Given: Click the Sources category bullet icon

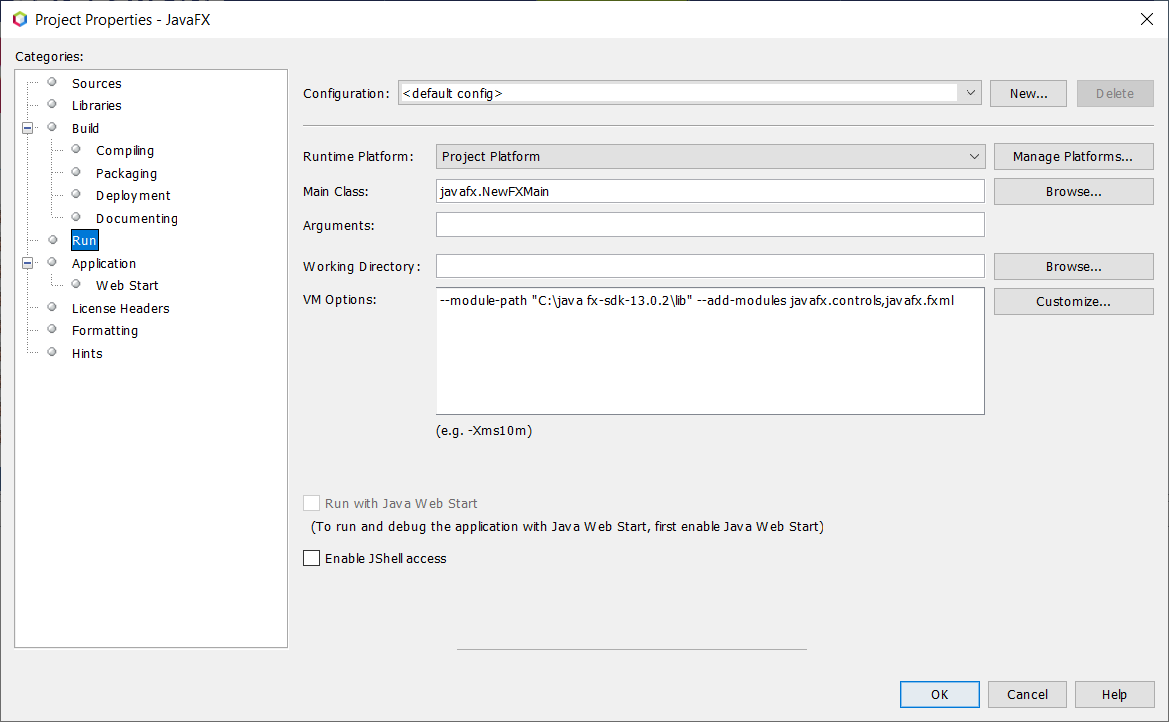Looking at the screenshot, I should (x=52, y=82).
